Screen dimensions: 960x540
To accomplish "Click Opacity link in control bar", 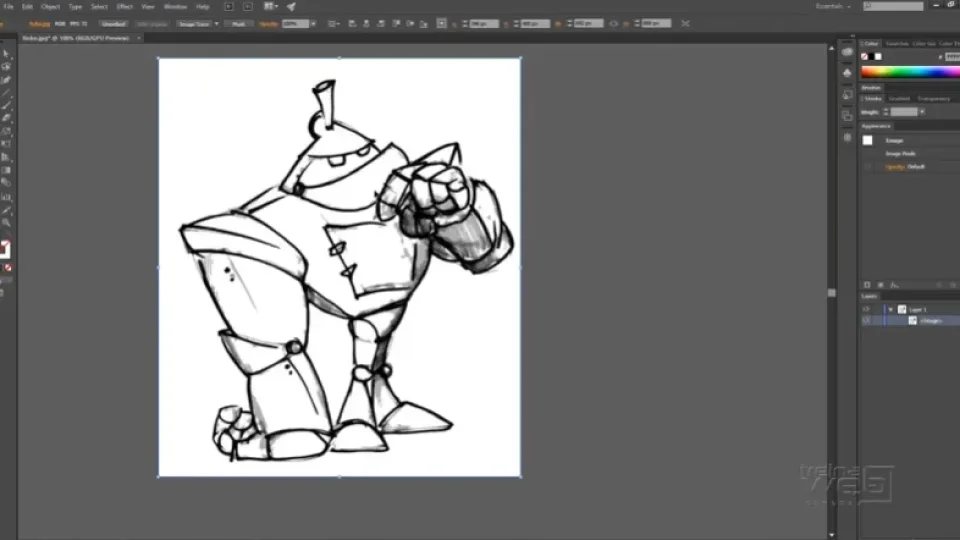I will (268, 24).
